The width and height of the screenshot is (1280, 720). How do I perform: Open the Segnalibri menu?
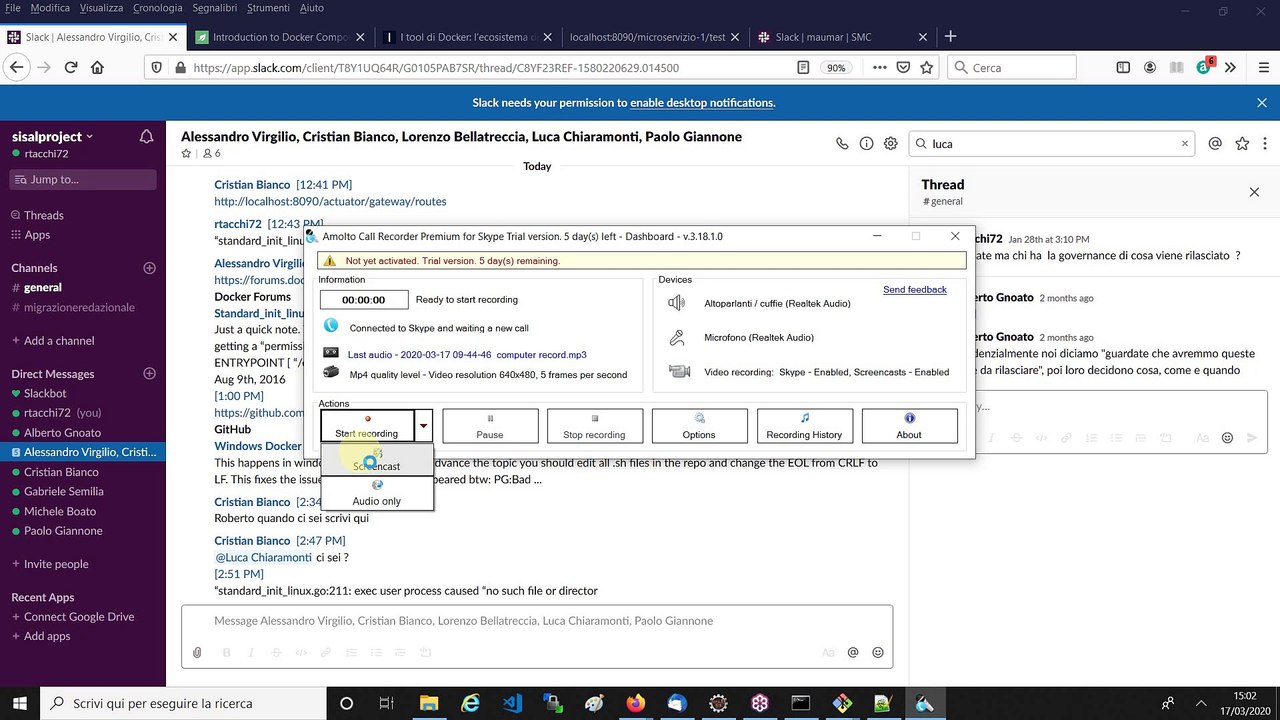point(214,8)
